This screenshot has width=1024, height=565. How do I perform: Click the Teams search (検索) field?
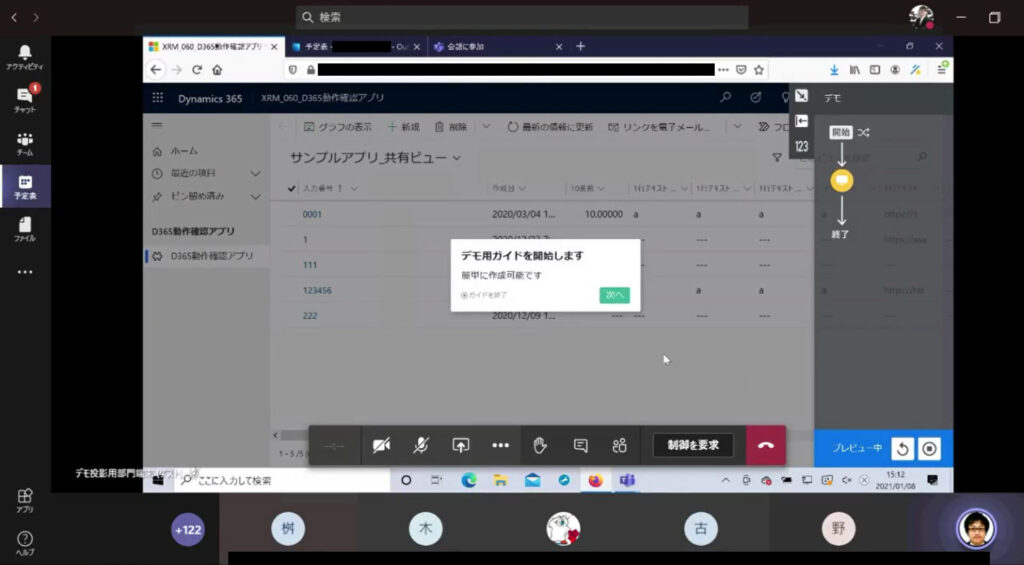522,17
